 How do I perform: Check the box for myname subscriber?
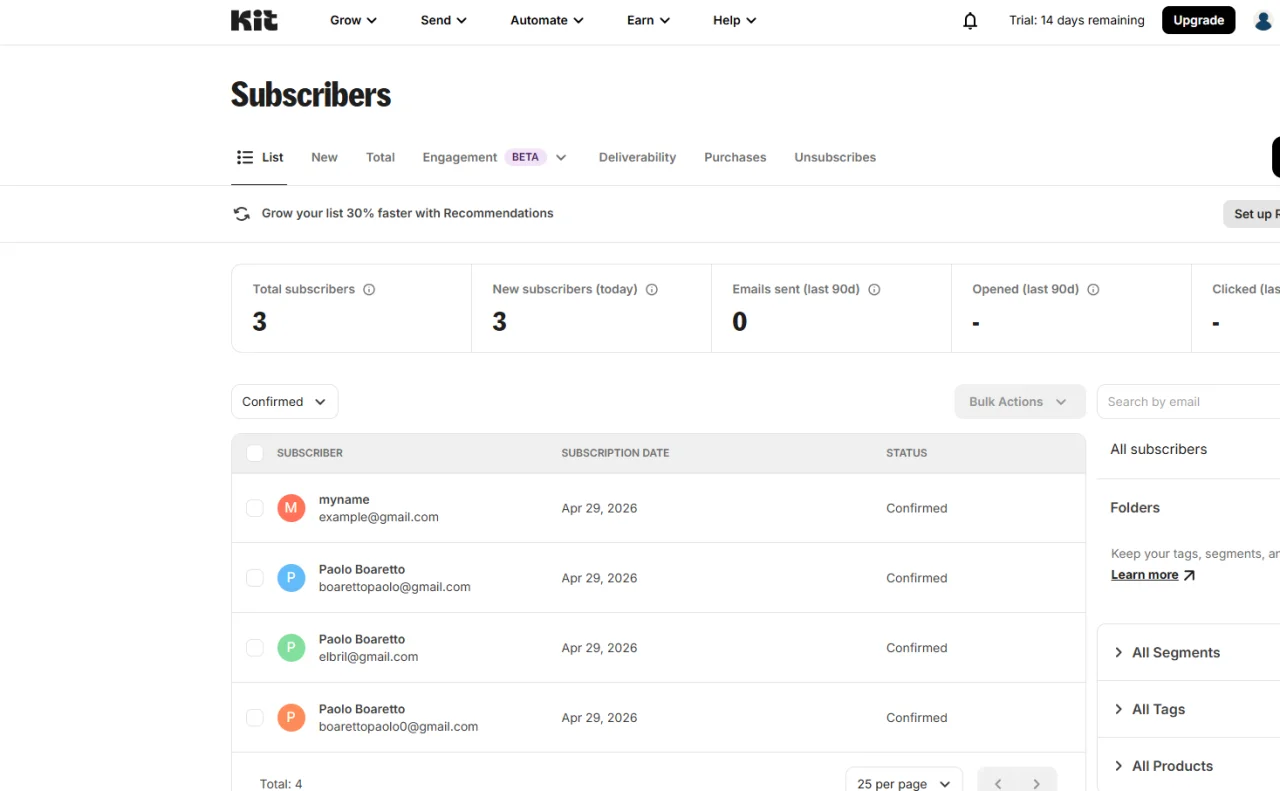pos(255,508)
